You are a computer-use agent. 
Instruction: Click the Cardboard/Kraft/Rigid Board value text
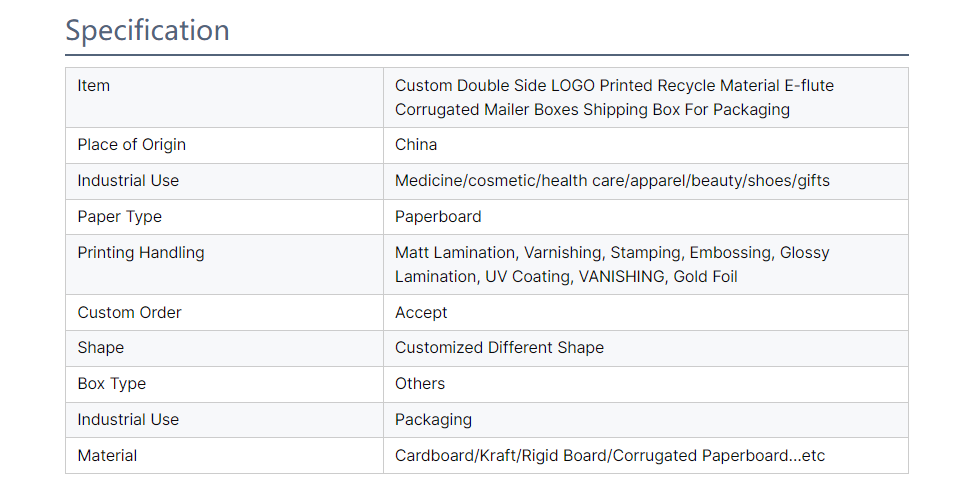point(610,456)
